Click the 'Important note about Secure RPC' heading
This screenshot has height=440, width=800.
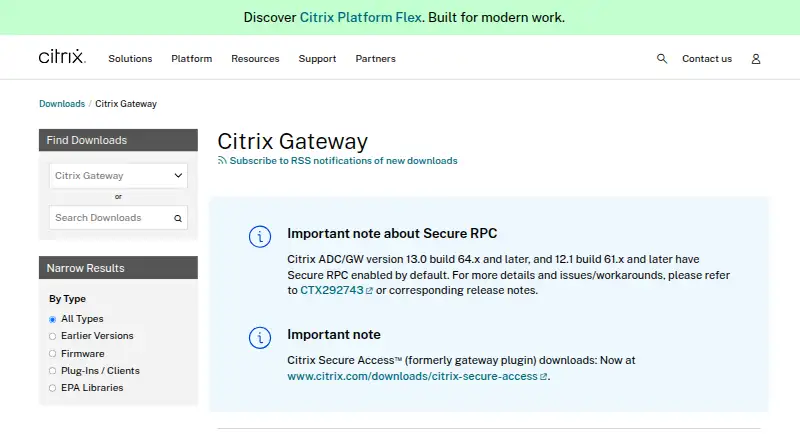(x=392, y=233)
